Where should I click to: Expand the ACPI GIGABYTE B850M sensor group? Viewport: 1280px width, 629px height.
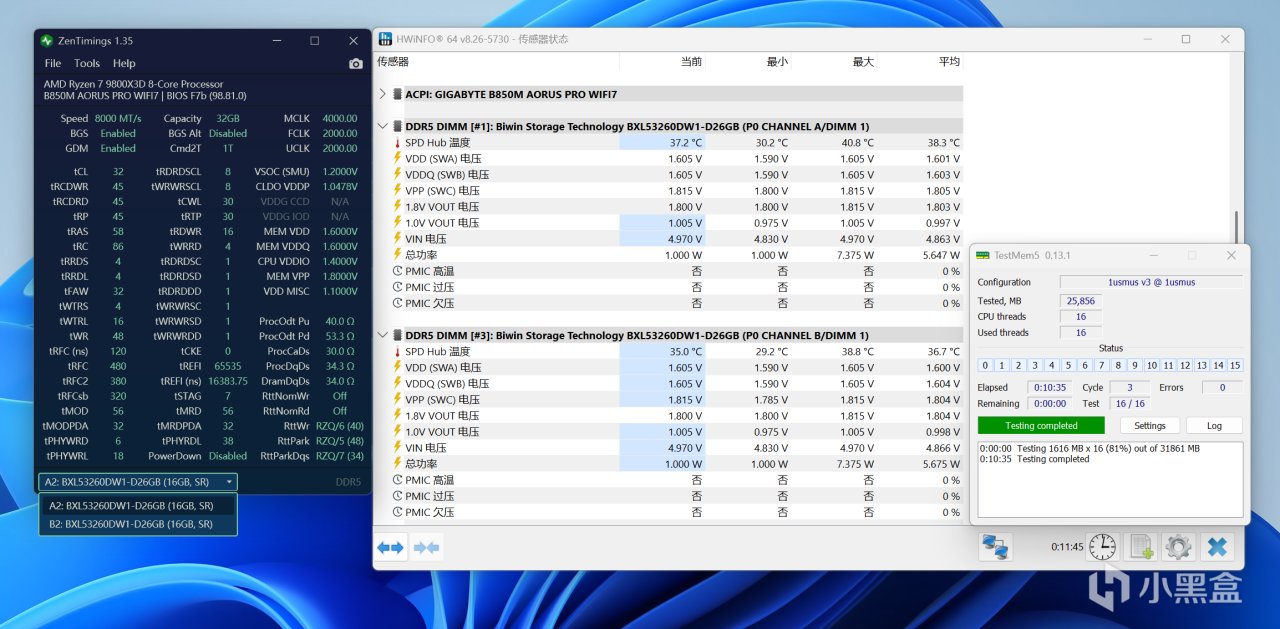tap(382, 95)
